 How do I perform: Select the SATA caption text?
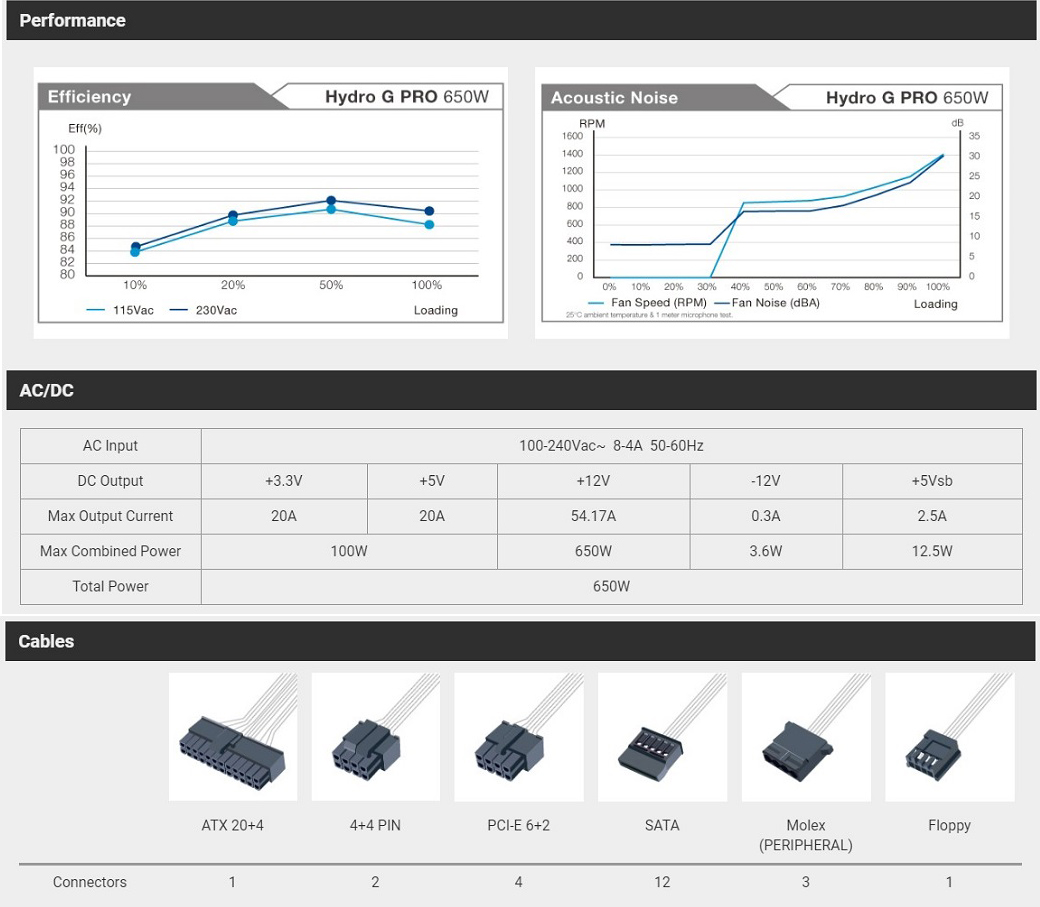pos(662,825)
